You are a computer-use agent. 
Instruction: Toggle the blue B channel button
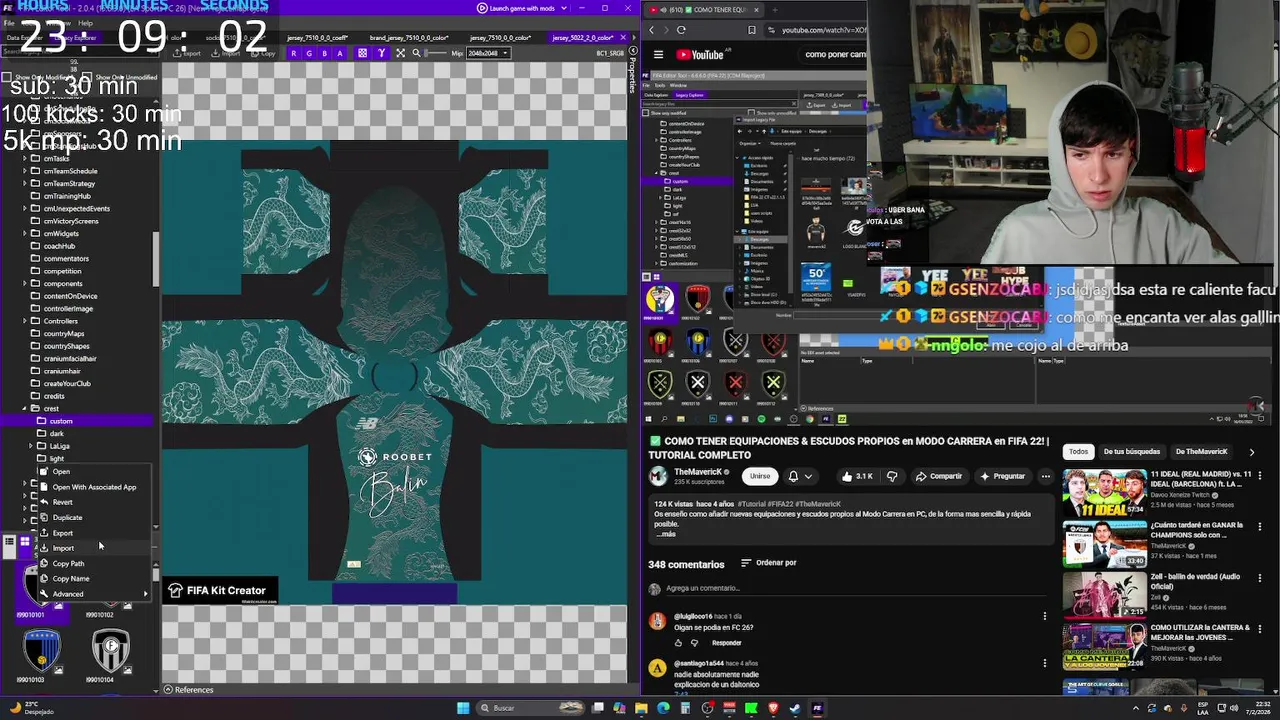[324, 53]
